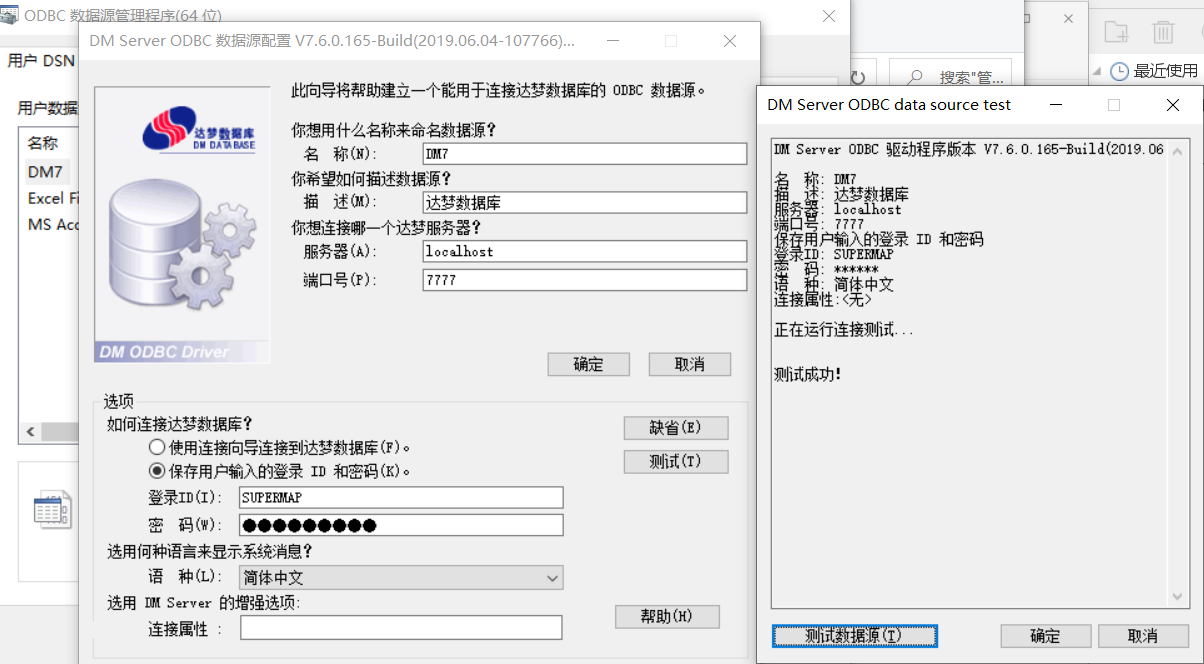The image size is (1204, 664).
Task: Select 使用连接向导连接到达梦数据库(F) radio button
Action: click(157, 447)
